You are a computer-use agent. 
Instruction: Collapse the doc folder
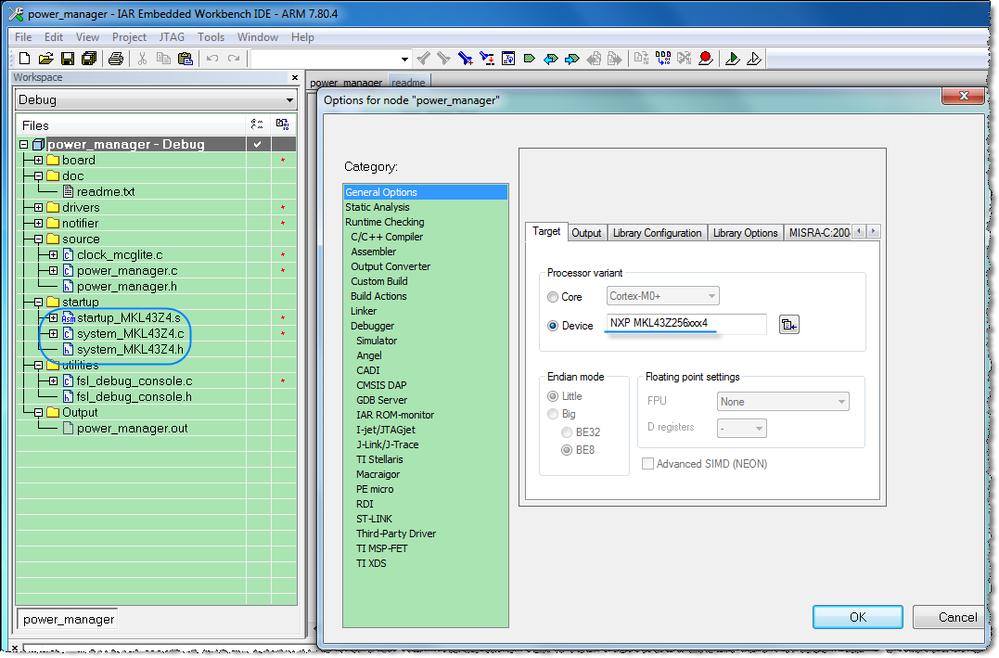[x=38, y=176]
